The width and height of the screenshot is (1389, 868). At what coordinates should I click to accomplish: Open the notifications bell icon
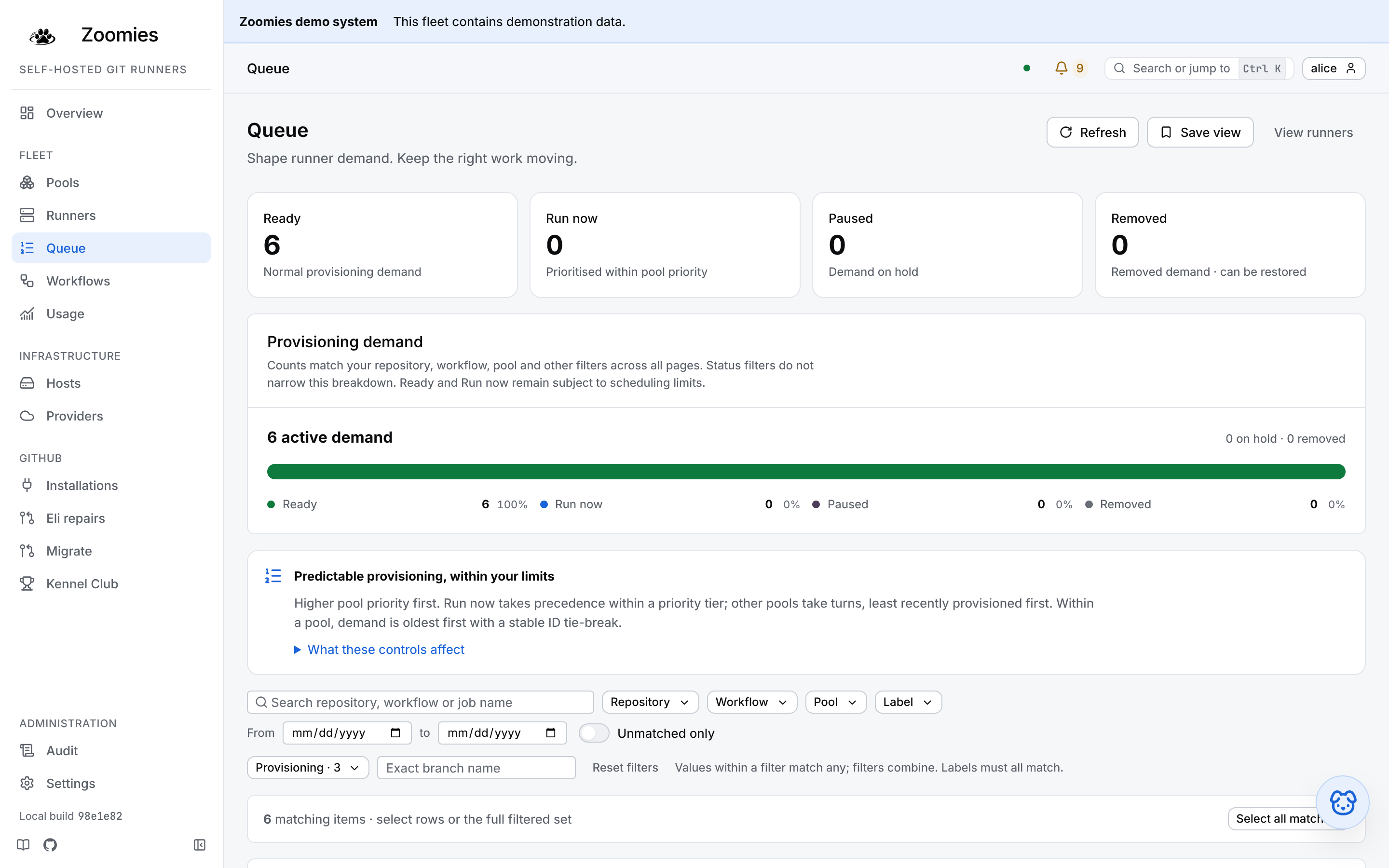[1061, 68]
